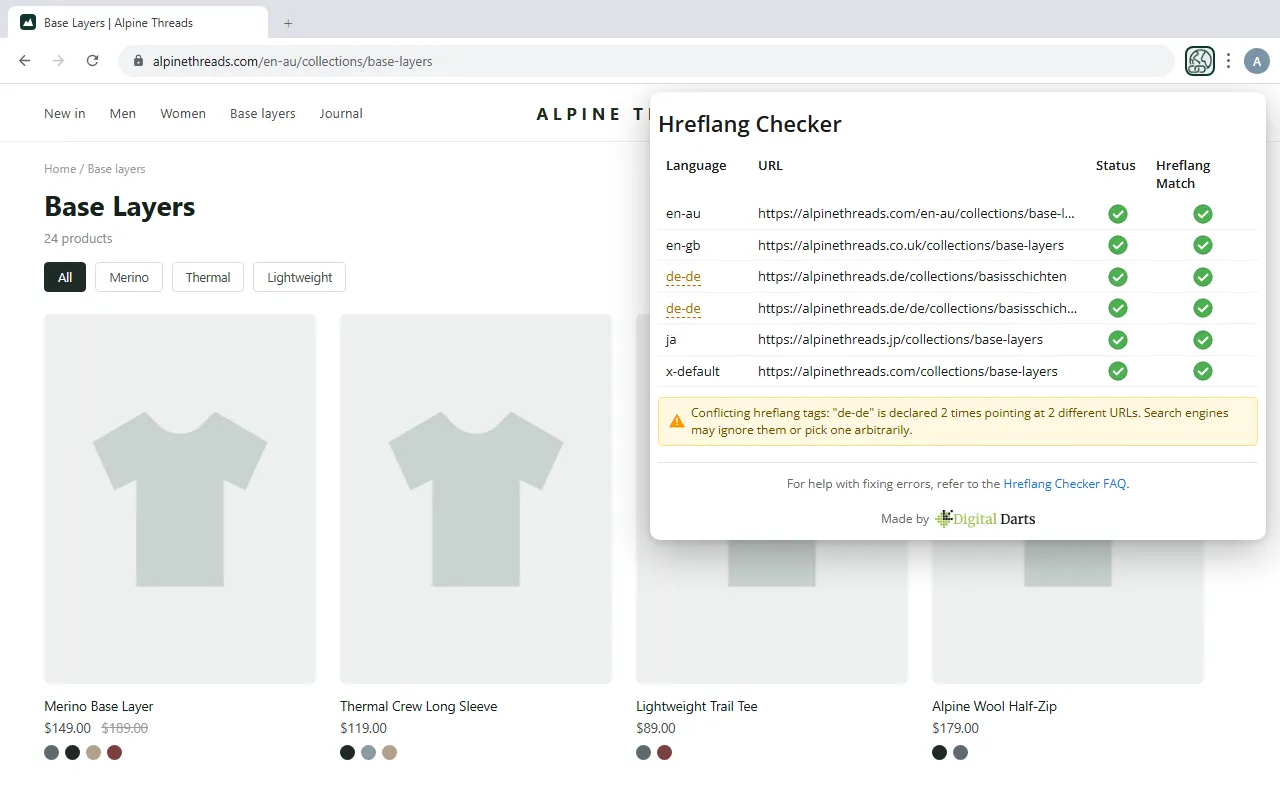
Task: Select the Merino filter chip
Action: [x=129, y=277]
